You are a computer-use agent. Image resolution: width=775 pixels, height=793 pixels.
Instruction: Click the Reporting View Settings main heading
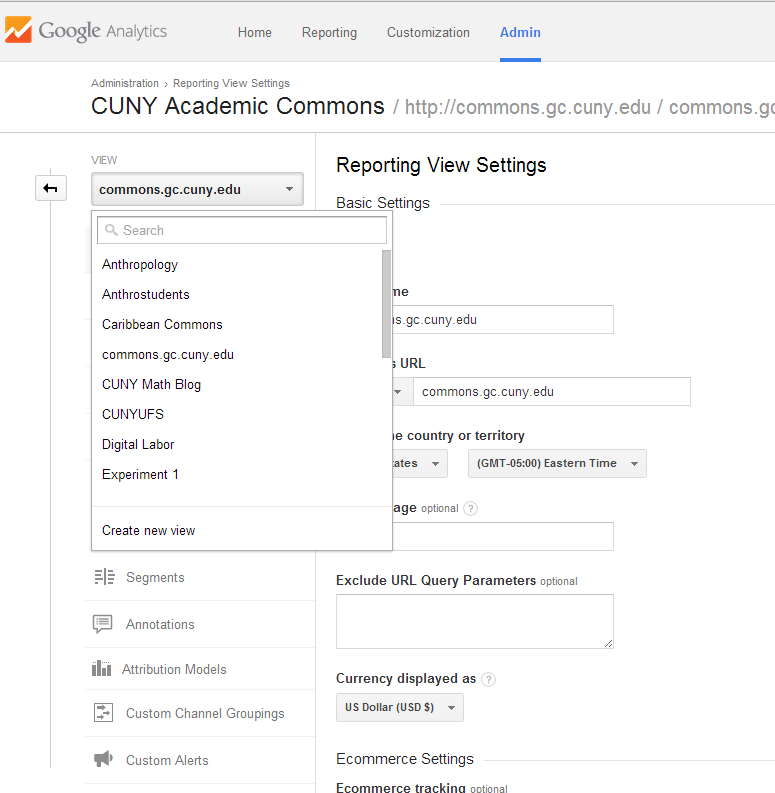pos(441,165)
